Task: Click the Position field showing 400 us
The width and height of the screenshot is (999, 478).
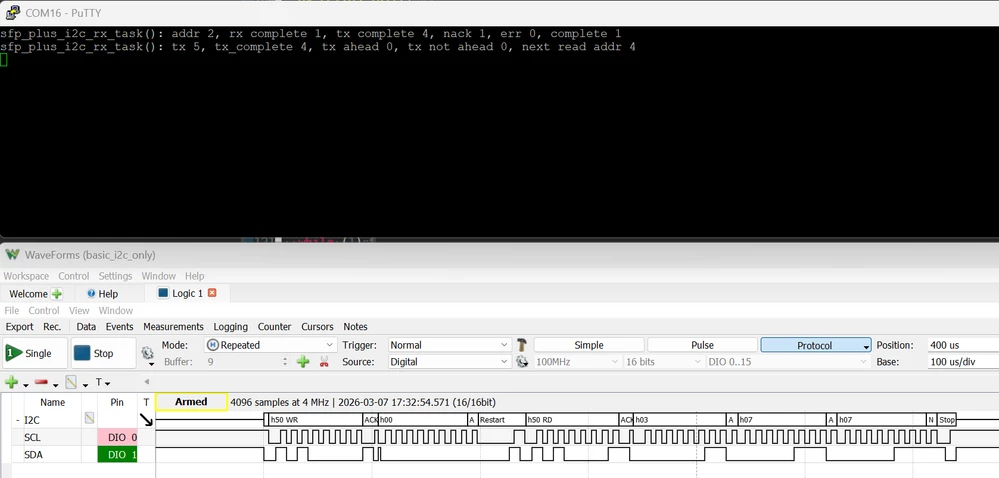Action: [x=963, y=345]
